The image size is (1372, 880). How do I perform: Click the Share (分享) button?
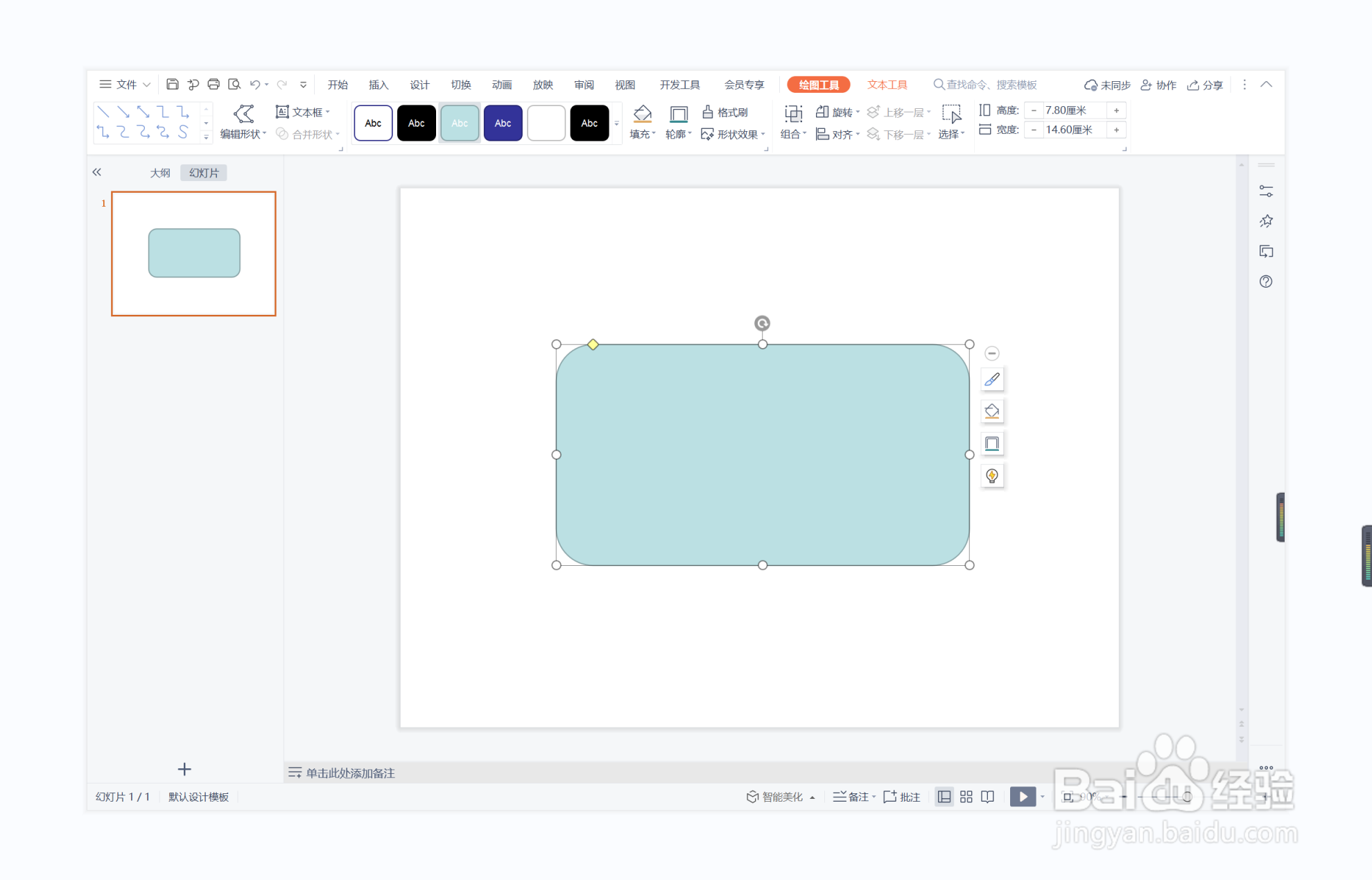(1205, 85)
